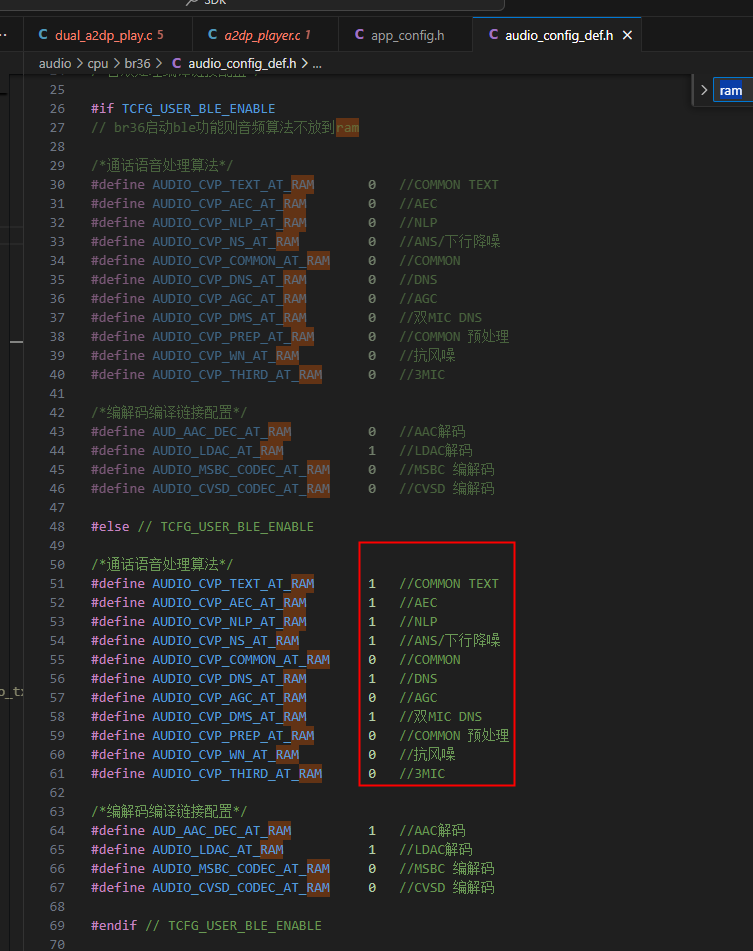Click value 0 of AUDIO_CVSD_CODEC_AT_RAM on line 67
This screenshot has height=951, width=753.
point(372,887)
